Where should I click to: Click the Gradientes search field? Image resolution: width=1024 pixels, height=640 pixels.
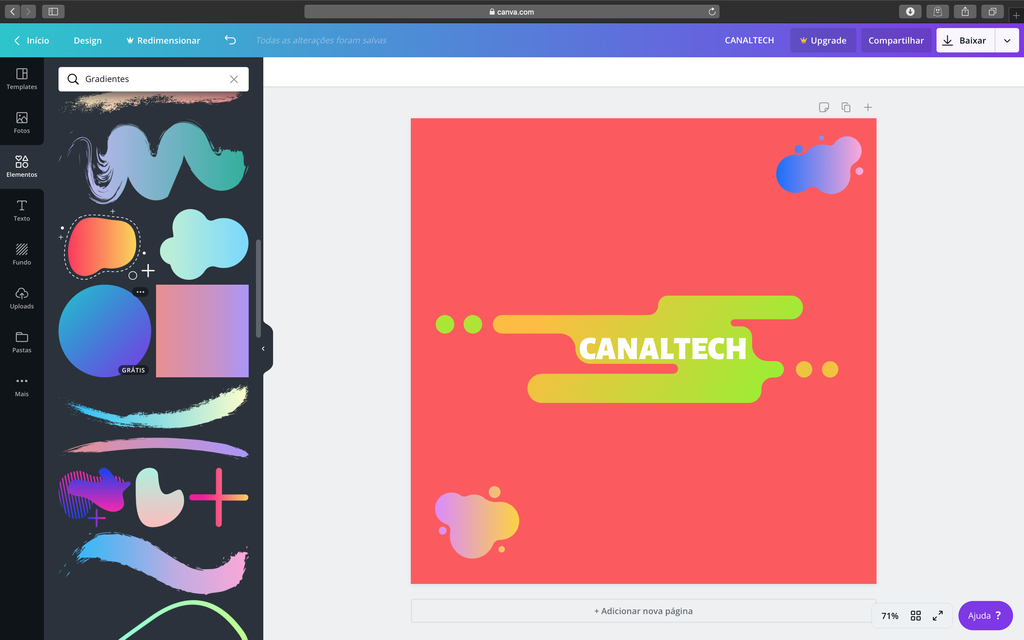[x=153, y=79]
